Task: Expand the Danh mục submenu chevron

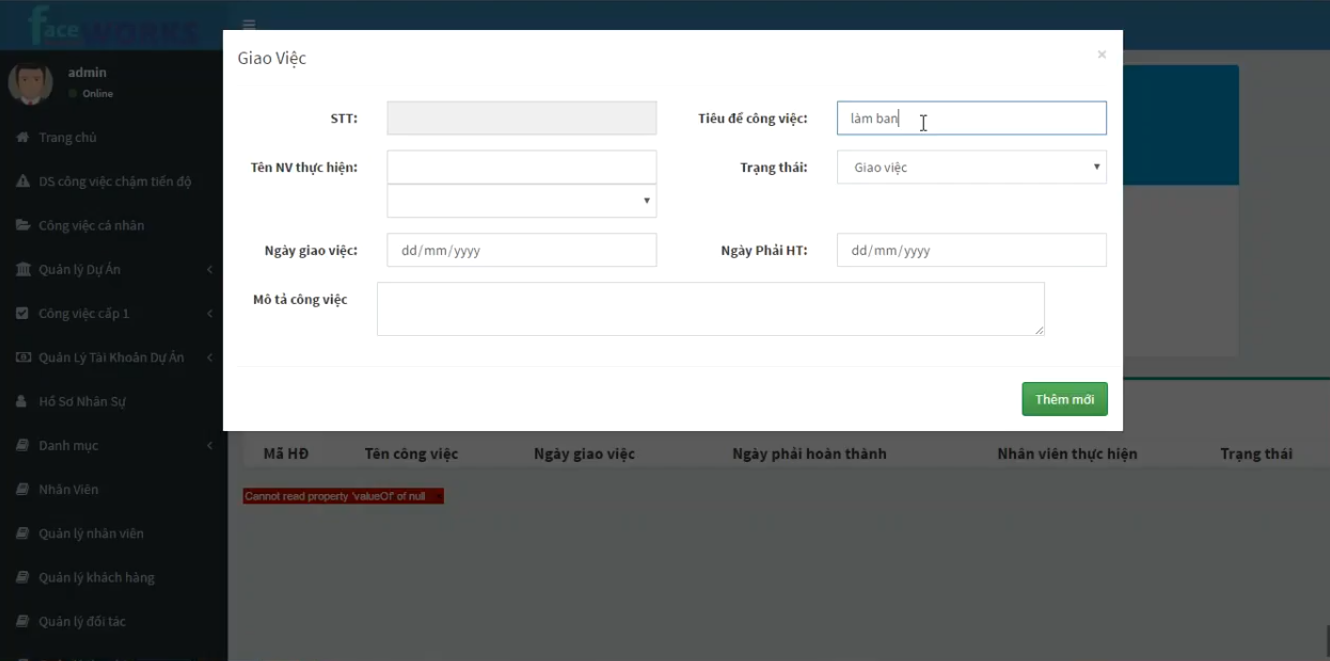Action: coord(210,446)
